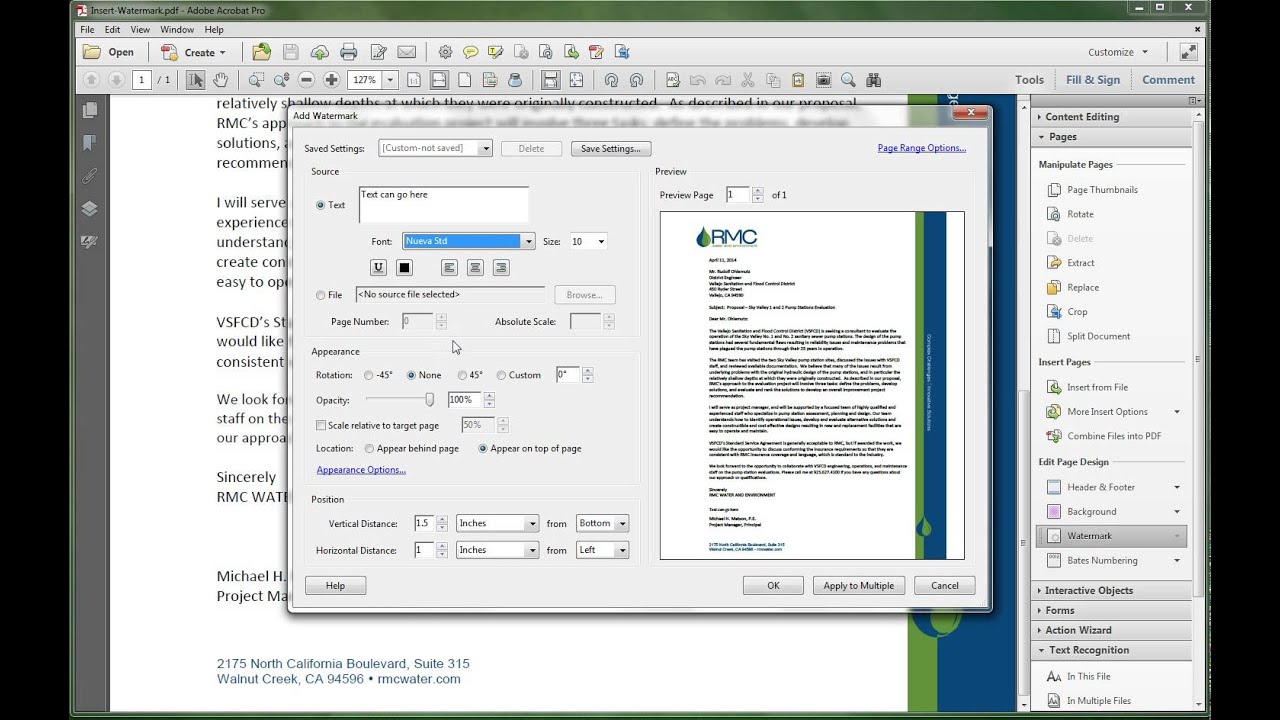
Task: Open Page Range Options link
Action: coord(922,148)
